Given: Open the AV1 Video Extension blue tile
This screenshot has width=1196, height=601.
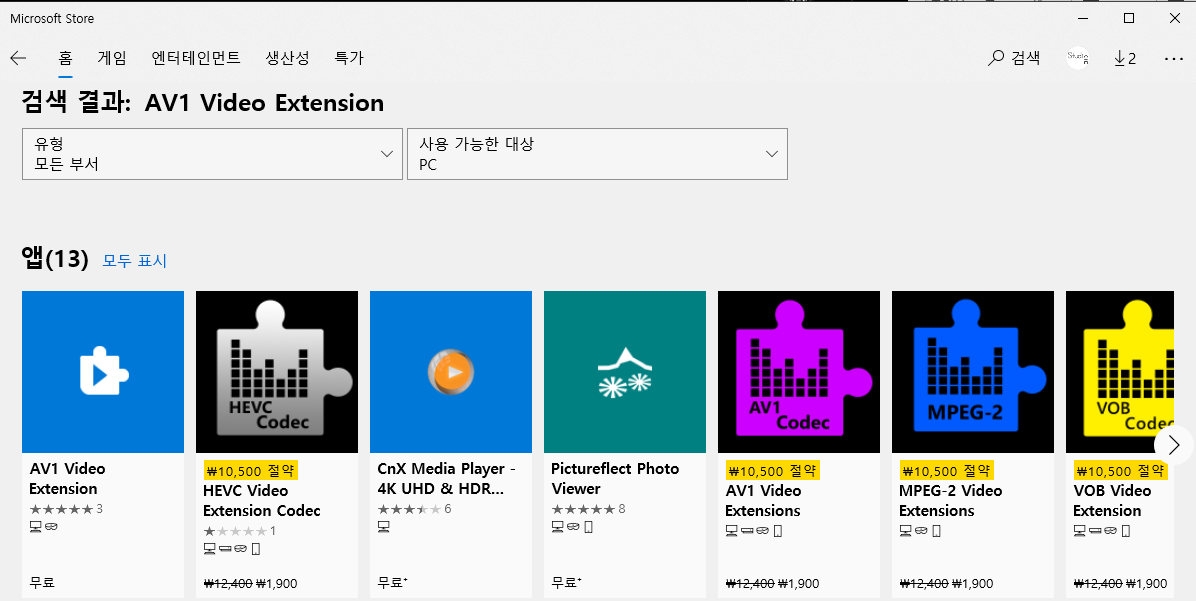Looking at the screenshot, I should [x=103, y=371].
